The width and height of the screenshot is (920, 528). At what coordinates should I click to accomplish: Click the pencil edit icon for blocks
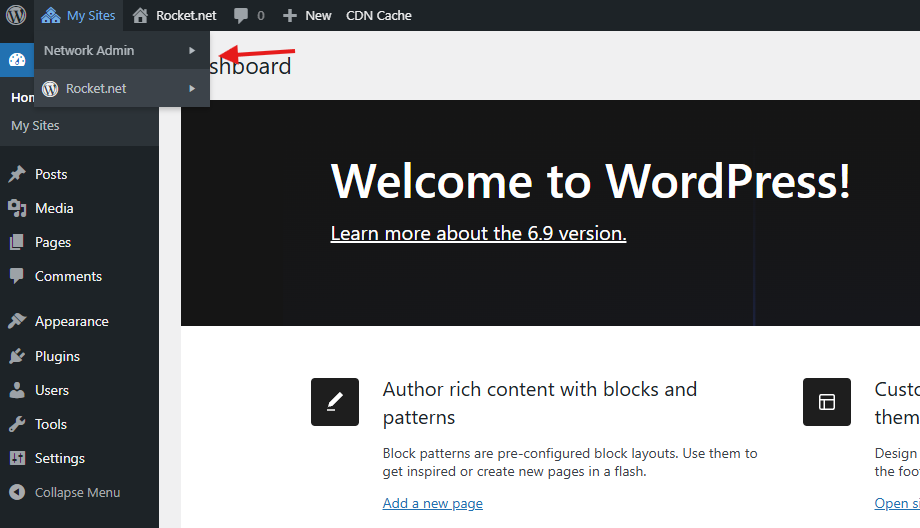click(335, 402)
